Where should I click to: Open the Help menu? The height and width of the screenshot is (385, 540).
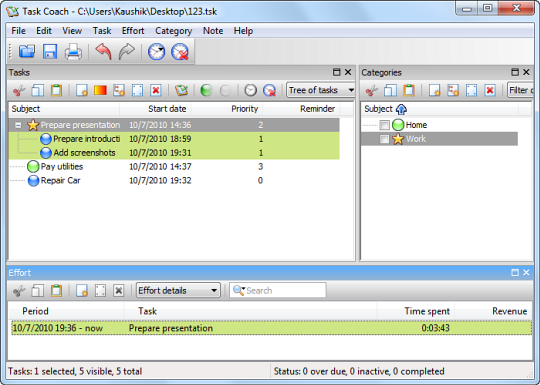pos(243,31)
